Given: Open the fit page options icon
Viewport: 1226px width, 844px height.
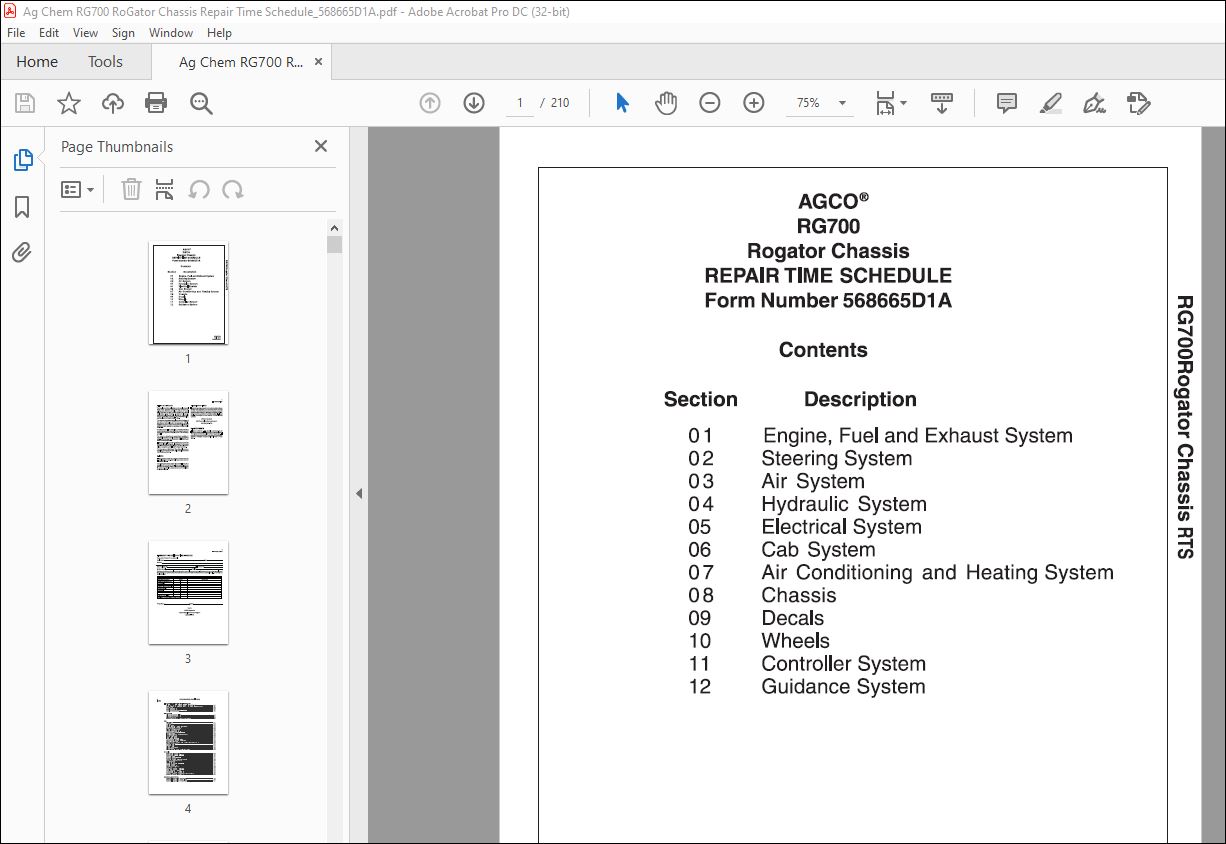Looking at the screenshot, I should (x=890, y=103).
